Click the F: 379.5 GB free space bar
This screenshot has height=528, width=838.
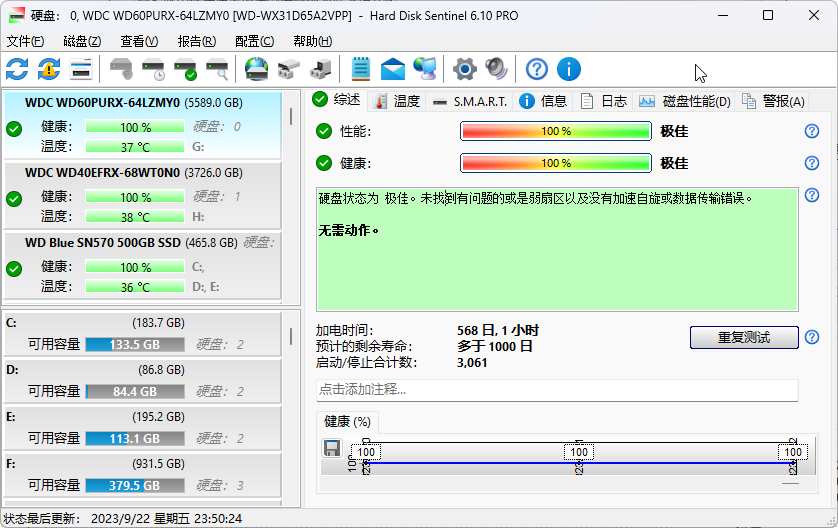pyautogui.click(x=135, y=486)
